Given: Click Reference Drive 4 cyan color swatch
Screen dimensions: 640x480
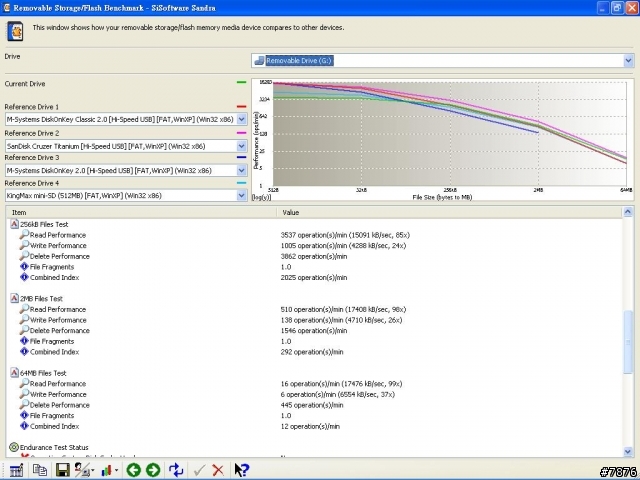Looking at the screenshot, I should tap(242, 183).
